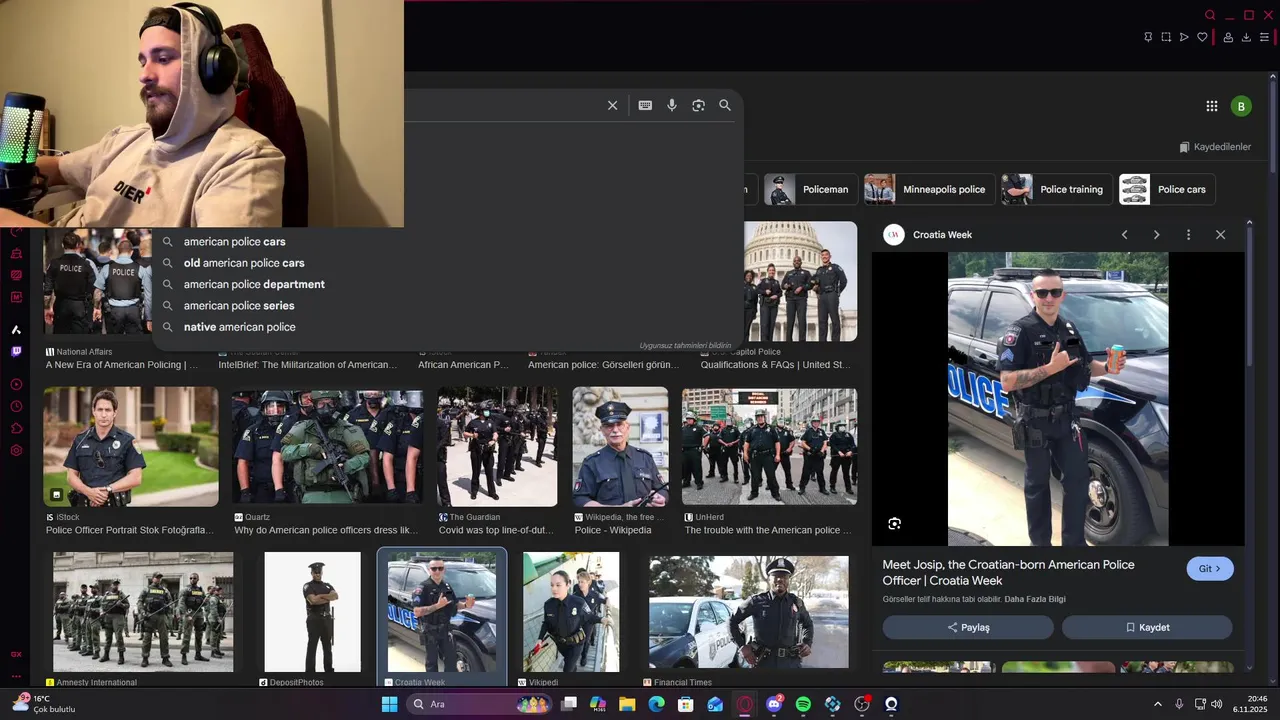
Task: Open Opera account profile icon
Action: (x=1228, y=37)
